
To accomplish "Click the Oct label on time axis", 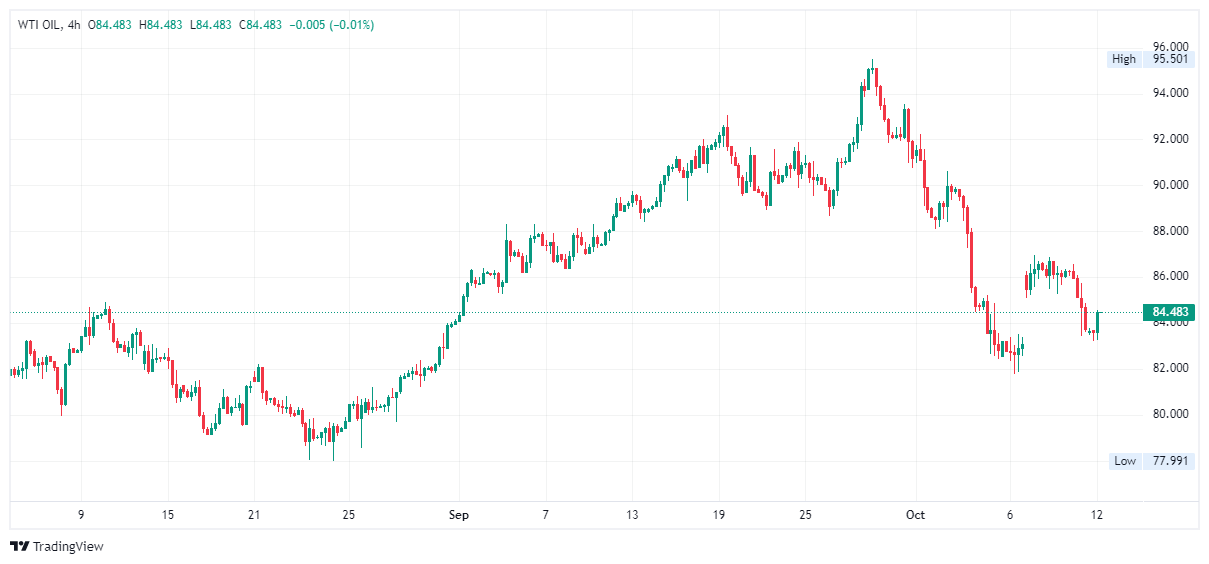I will click(915, 515).
